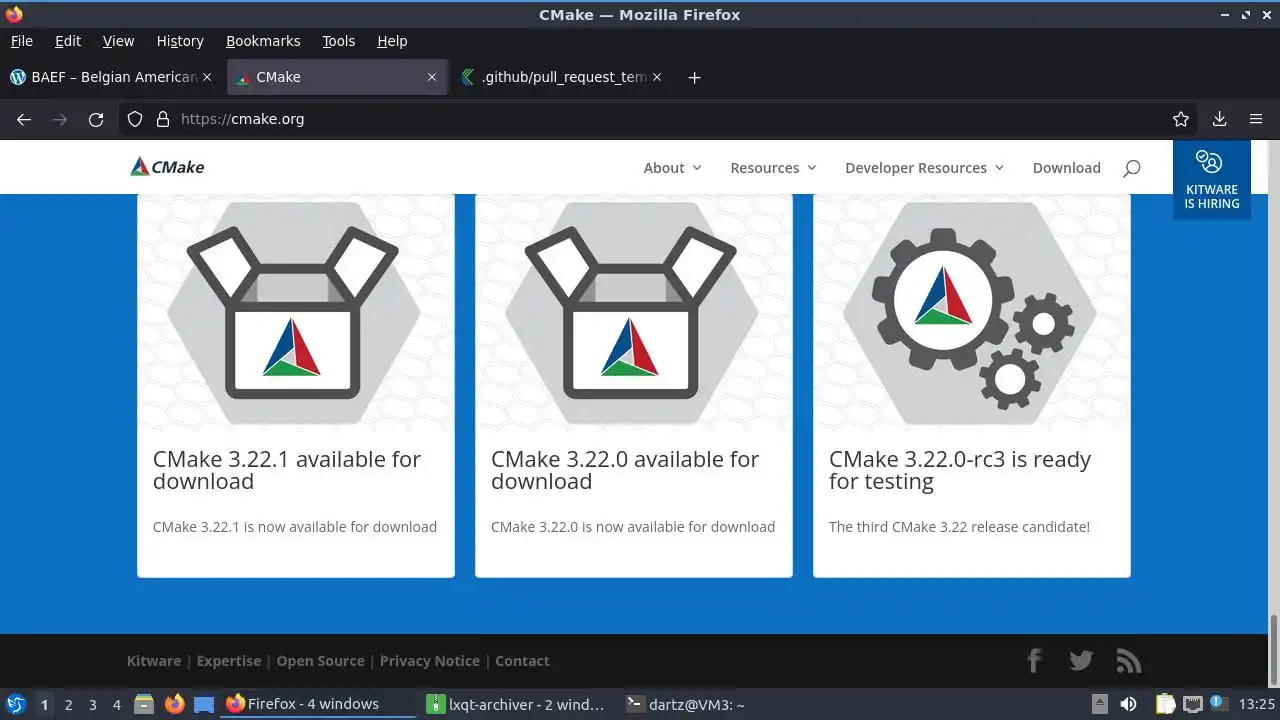The height and width of the screenshot is (720, 1280).
Task: Click the URL address bar
Action: 660,119
